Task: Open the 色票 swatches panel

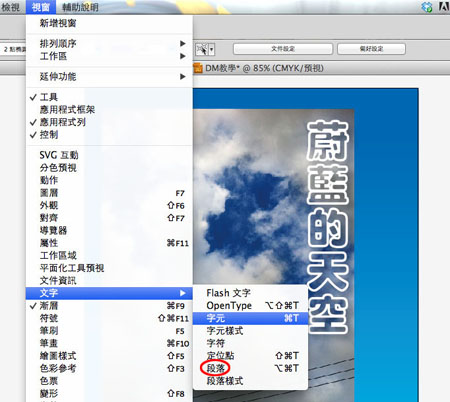Action: pos(109,381)
